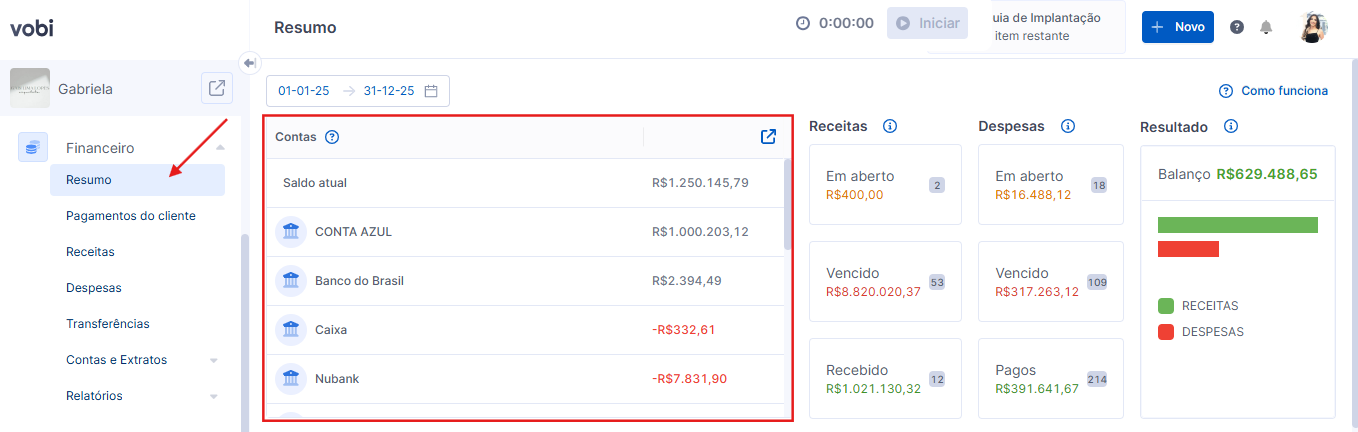Click Contas help info icon
The width and height of the screenshot is (1358, 432).
(x=332, y=137)
